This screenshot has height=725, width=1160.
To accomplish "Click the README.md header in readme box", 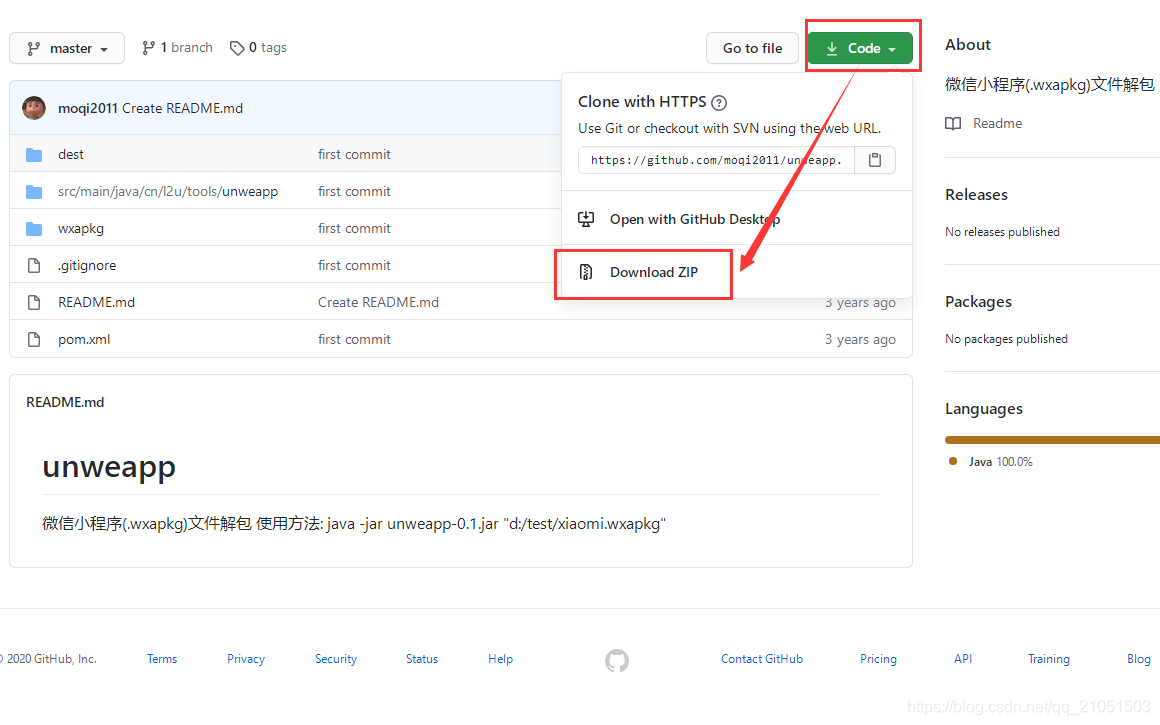I will click(x=65, y=402).
